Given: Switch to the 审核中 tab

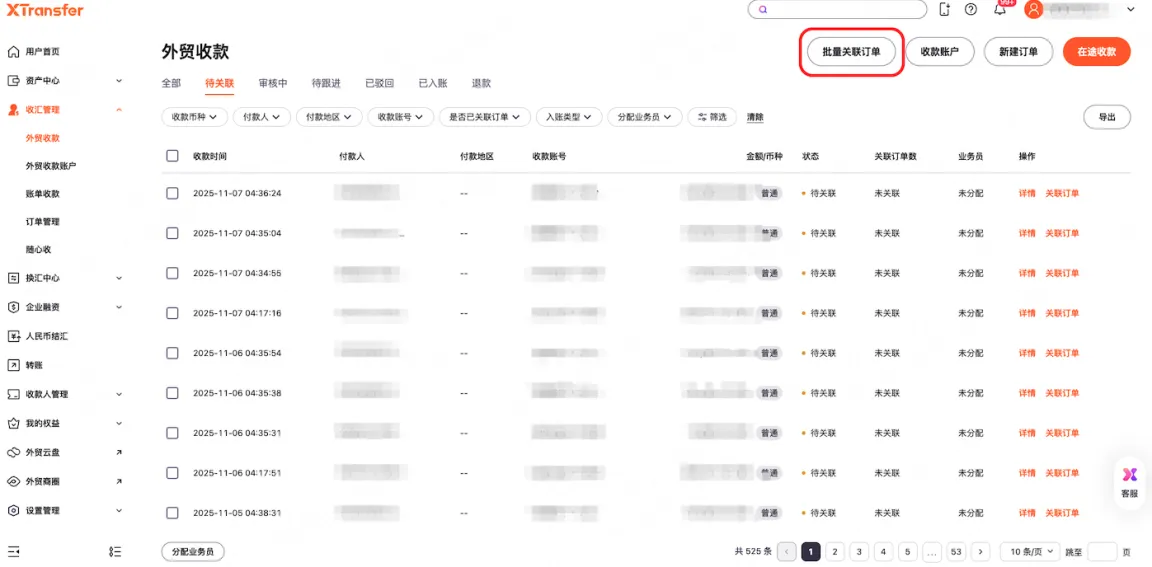Looking at the screenshot, I should click(273, 84).
